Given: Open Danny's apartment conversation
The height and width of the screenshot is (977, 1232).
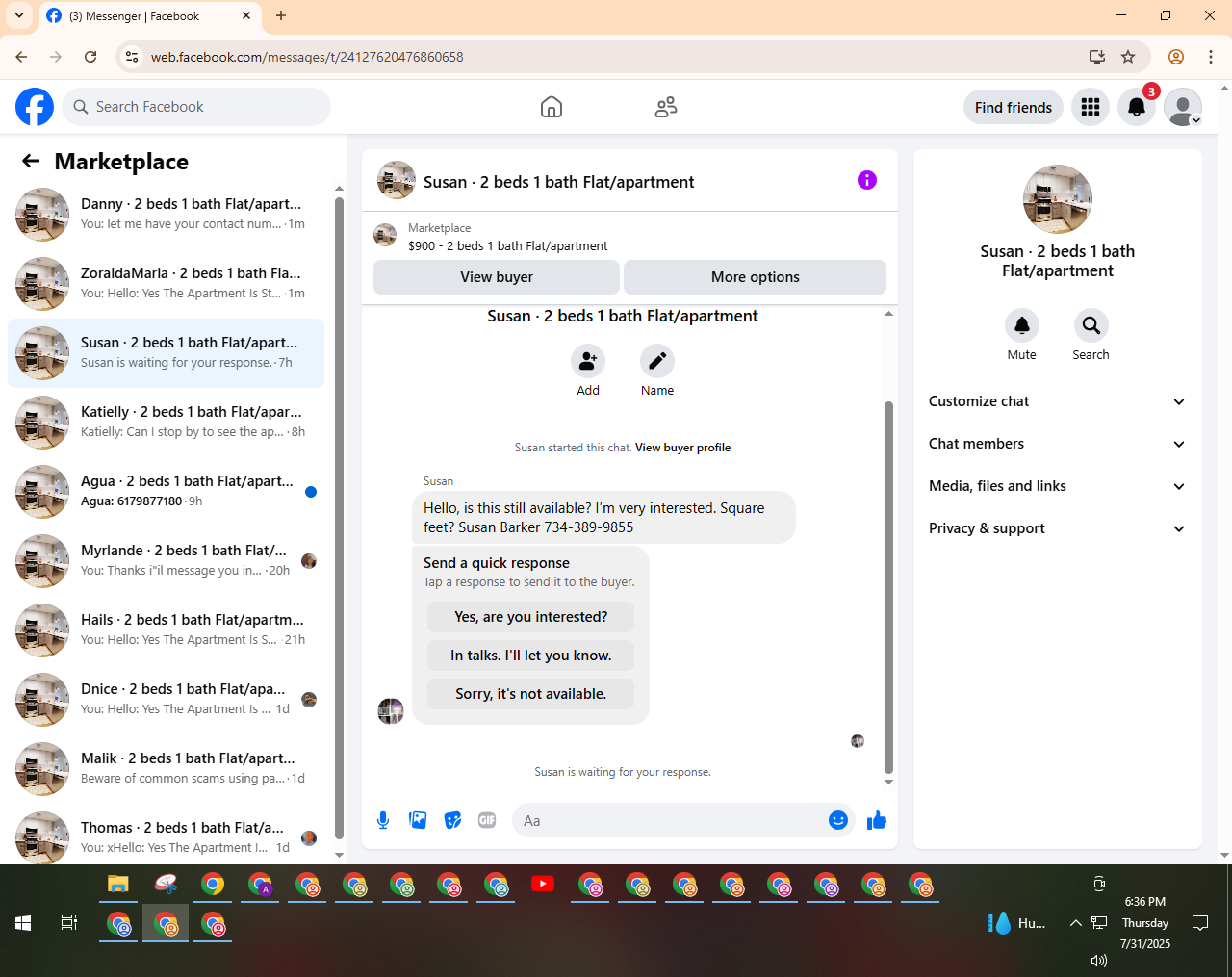Looking at the screenshot, I should (x=166, y=215).
